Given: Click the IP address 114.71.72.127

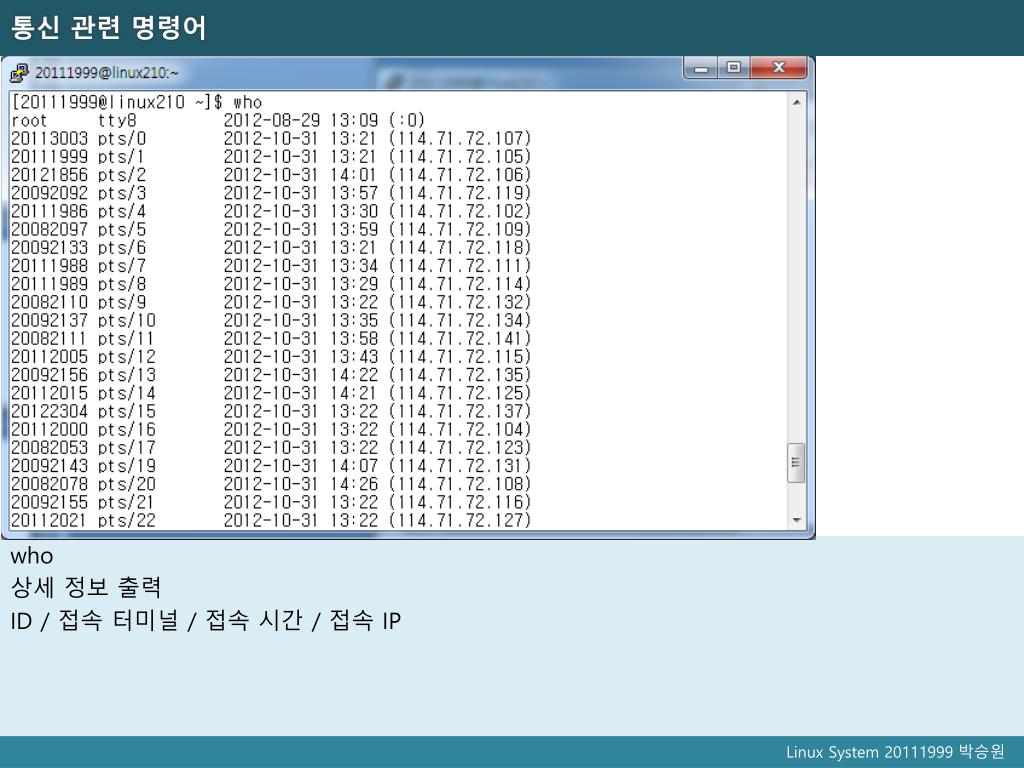Looking at the screenshot, I should 460,520.
